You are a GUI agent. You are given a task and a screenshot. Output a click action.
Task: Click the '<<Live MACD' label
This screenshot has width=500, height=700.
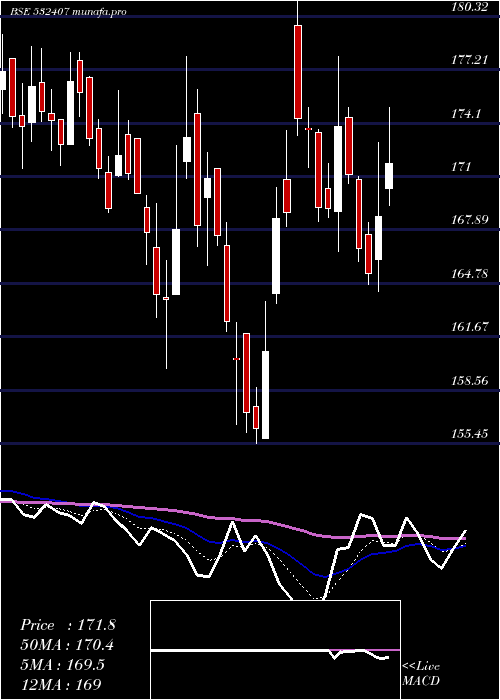click(x=421, y=674)
